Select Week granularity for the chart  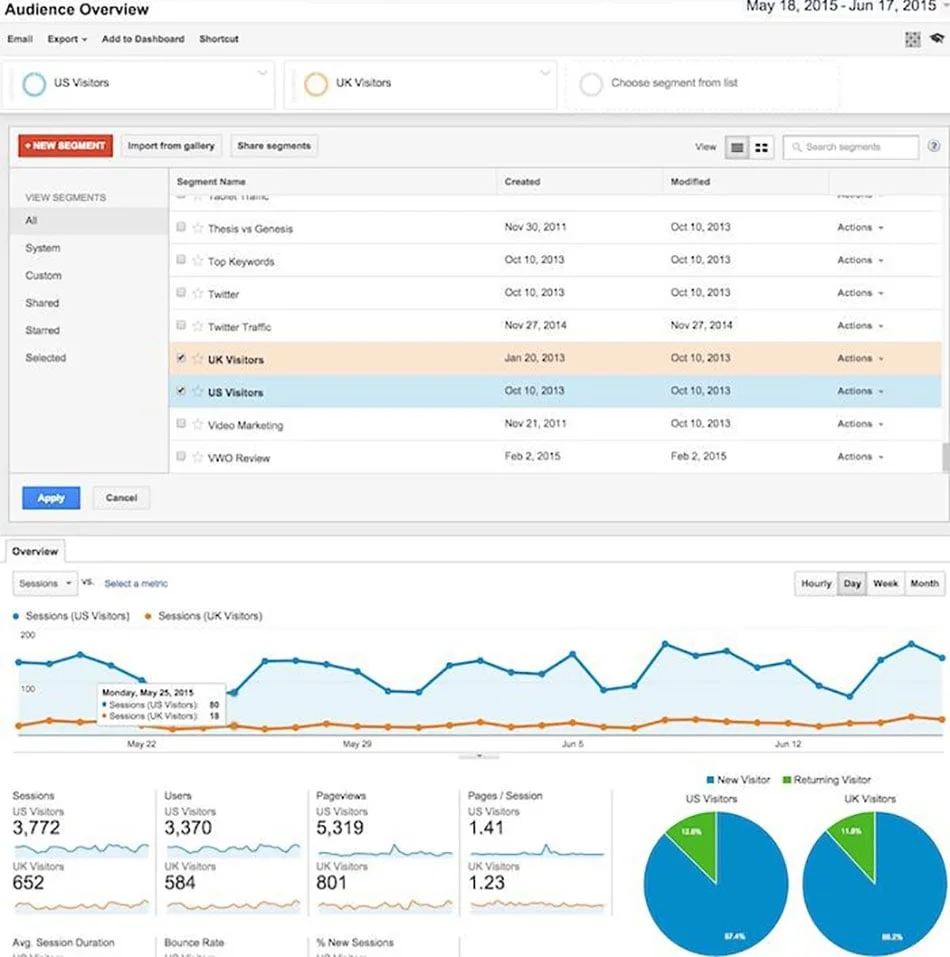[887, 583]
